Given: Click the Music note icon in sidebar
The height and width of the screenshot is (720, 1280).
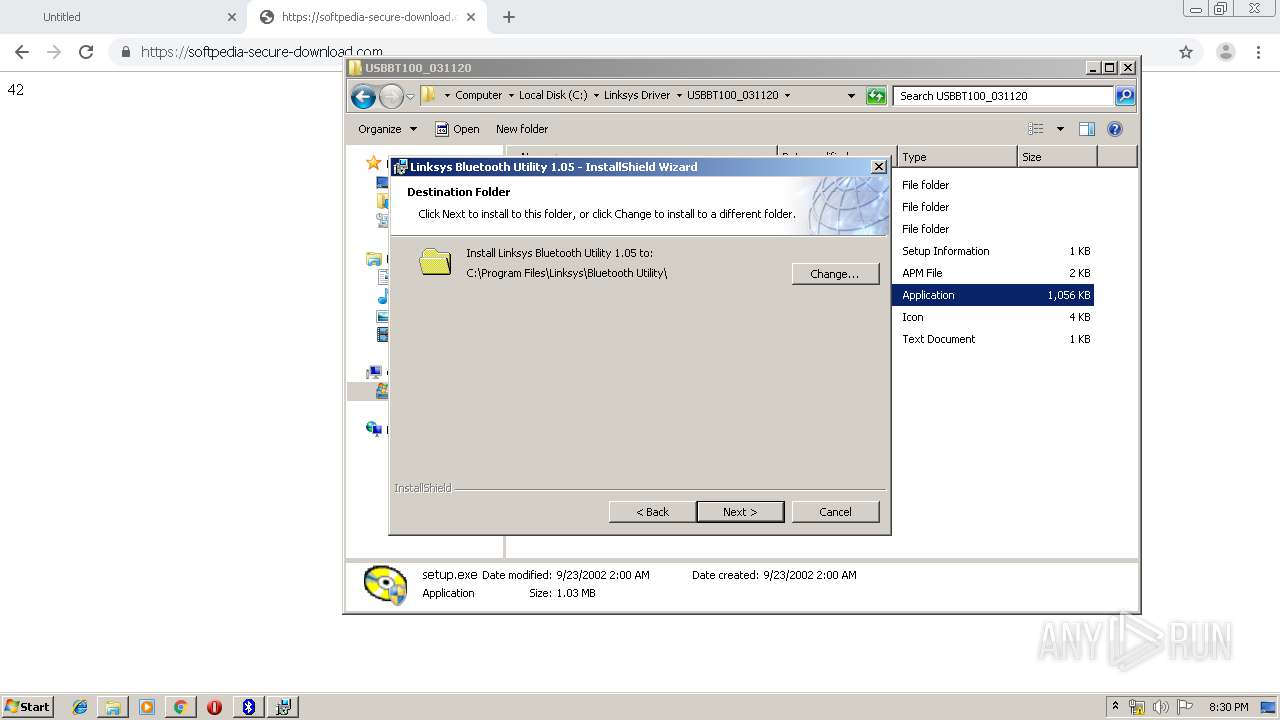Looking at the screenshot, I should click(x=383, y=297).
